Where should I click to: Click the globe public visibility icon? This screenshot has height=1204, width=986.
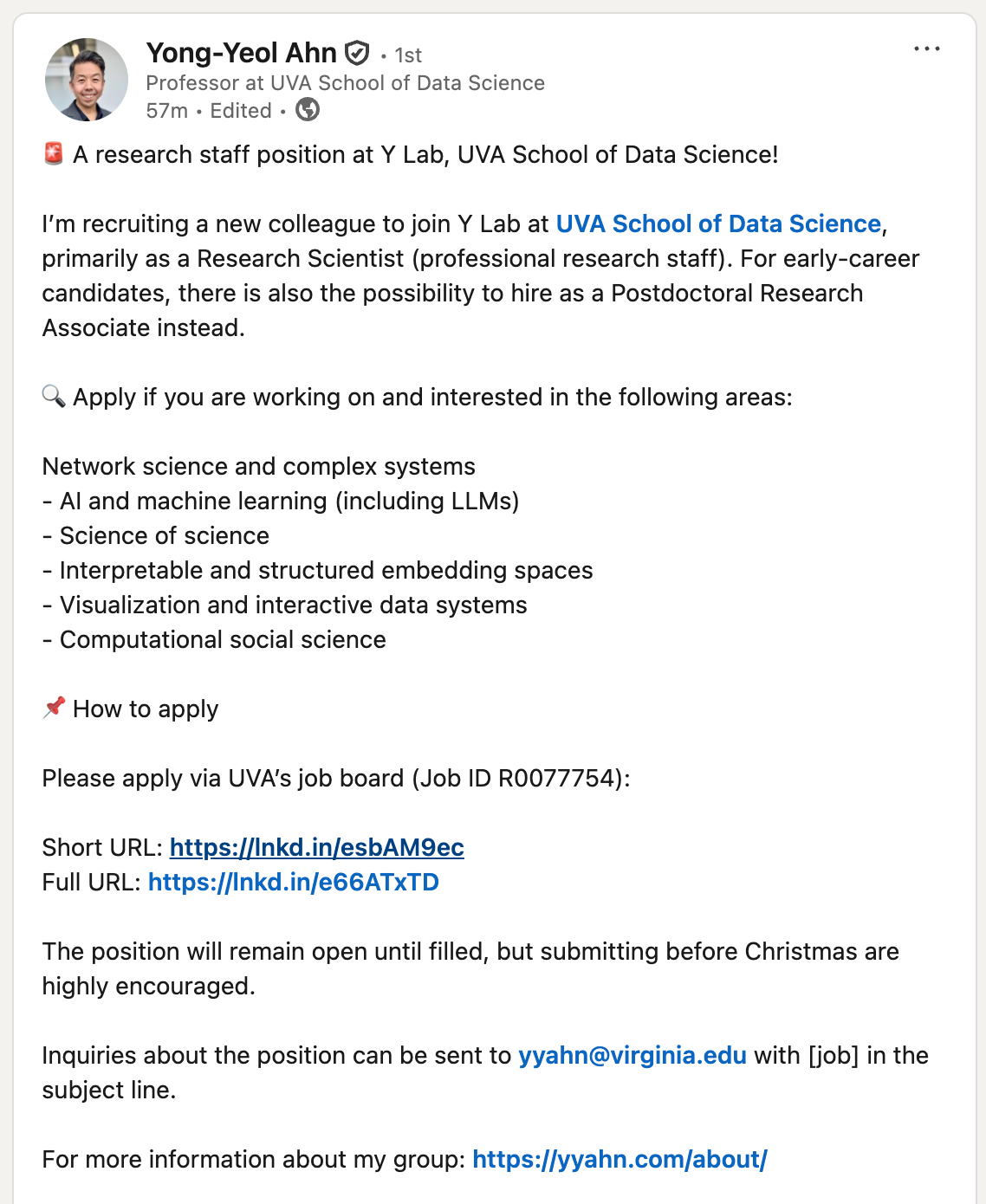click(x=308, y=110)
